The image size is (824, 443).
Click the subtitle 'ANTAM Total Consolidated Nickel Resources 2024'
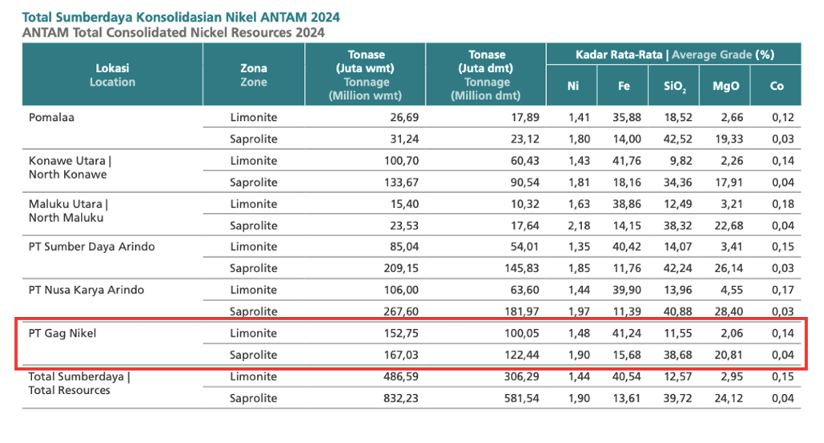(173, 33)
